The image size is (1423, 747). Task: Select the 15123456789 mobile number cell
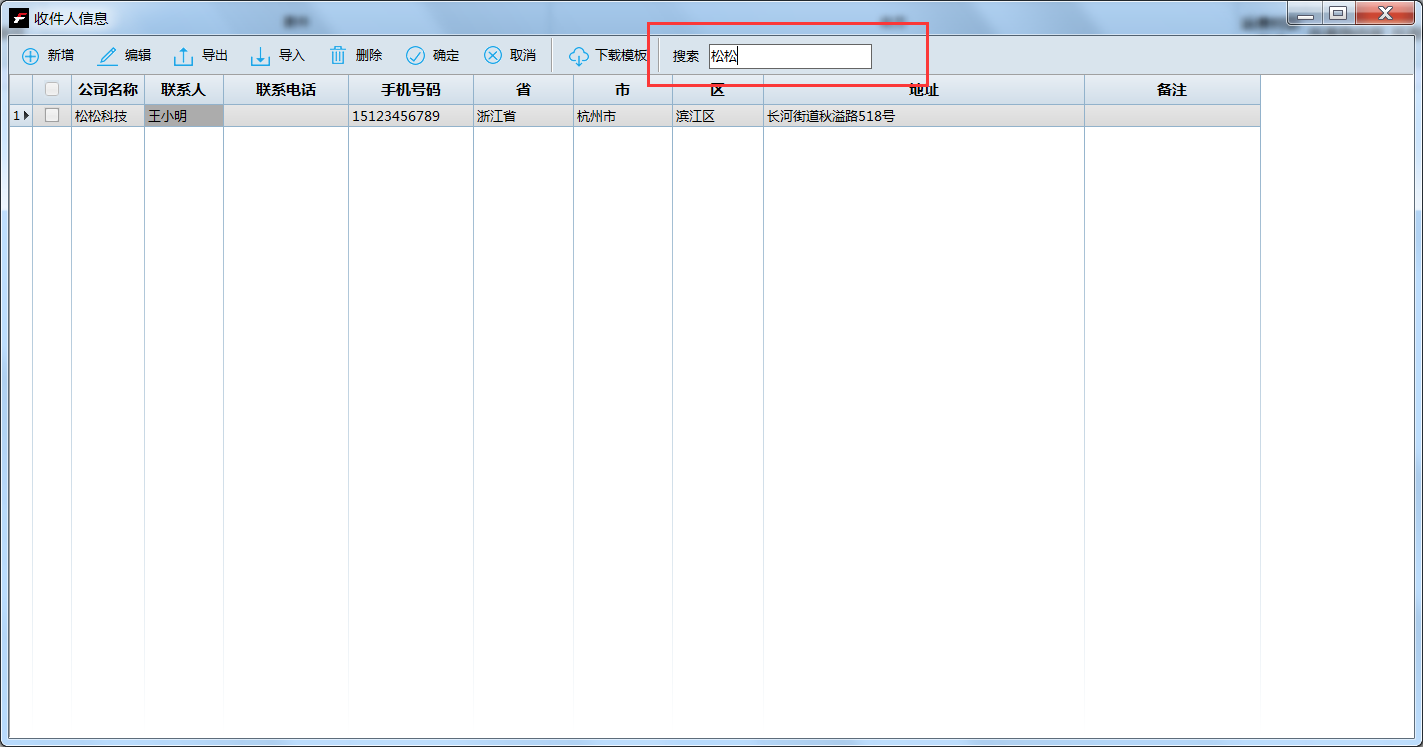(411, 116)
